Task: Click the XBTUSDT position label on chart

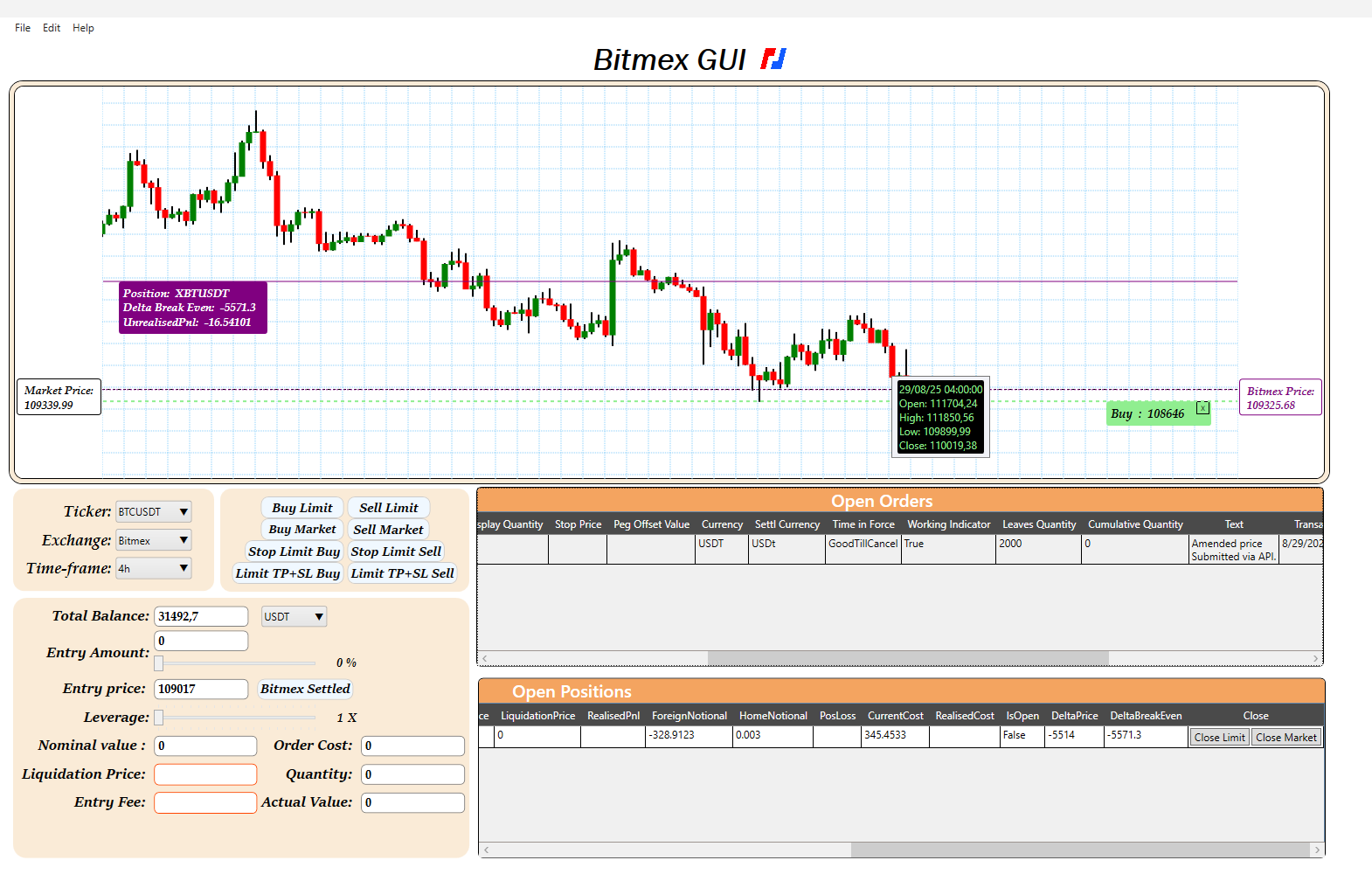Action: [193, 308]
